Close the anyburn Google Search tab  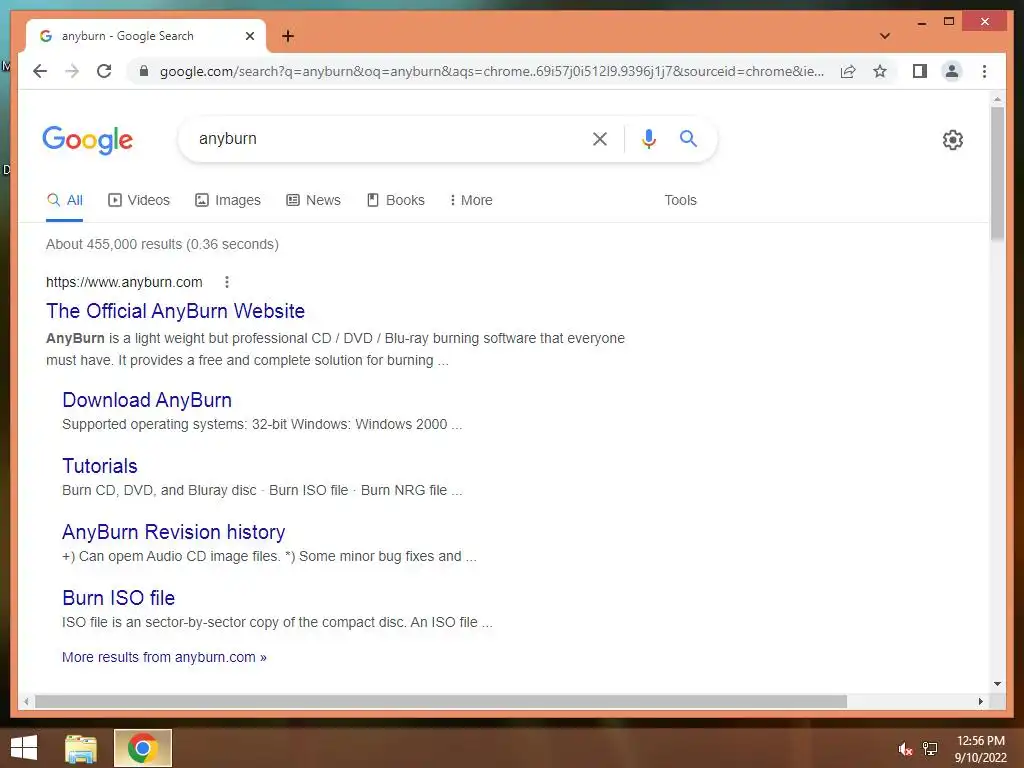tap(249, 36)
